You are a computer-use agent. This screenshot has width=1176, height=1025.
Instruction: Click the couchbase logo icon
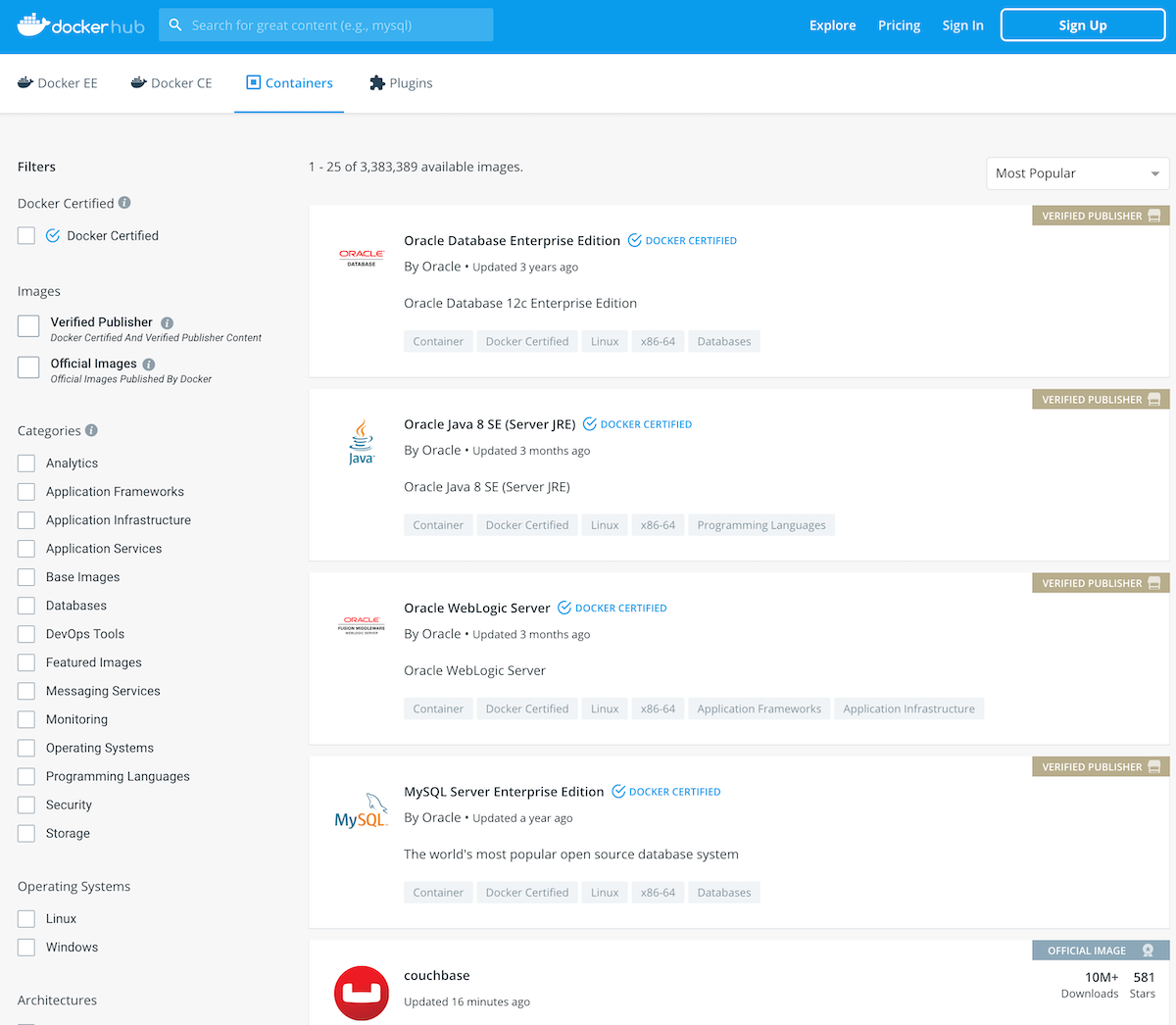[361, 993]
